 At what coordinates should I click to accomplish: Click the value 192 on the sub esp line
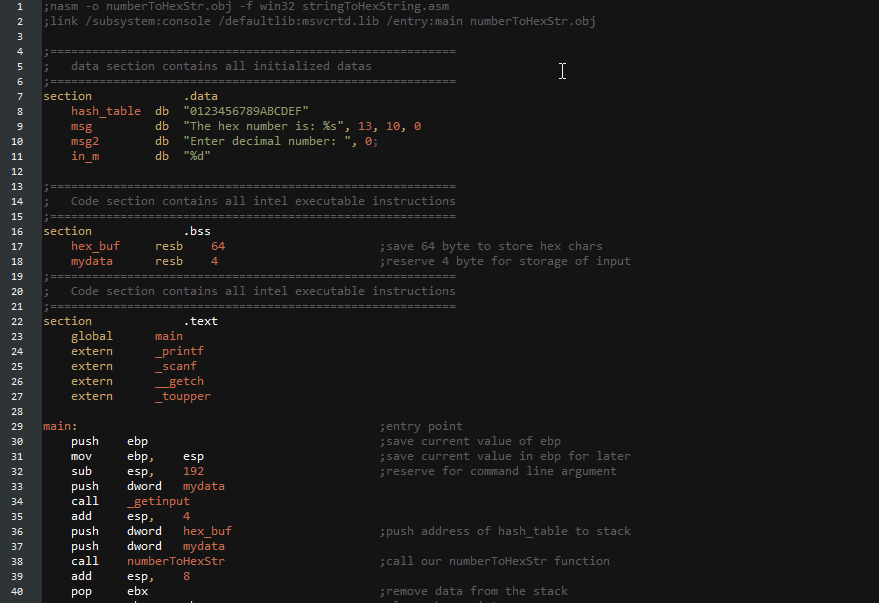click(193, 471)
